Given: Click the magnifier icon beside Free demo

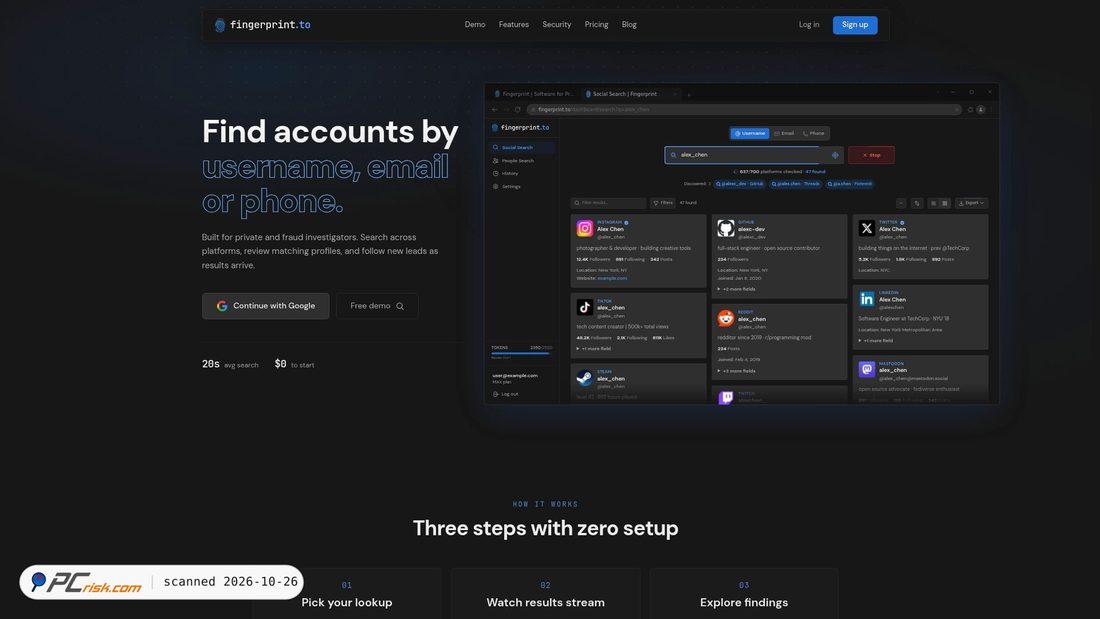Looking at the screenshot, I should [400, 306].
